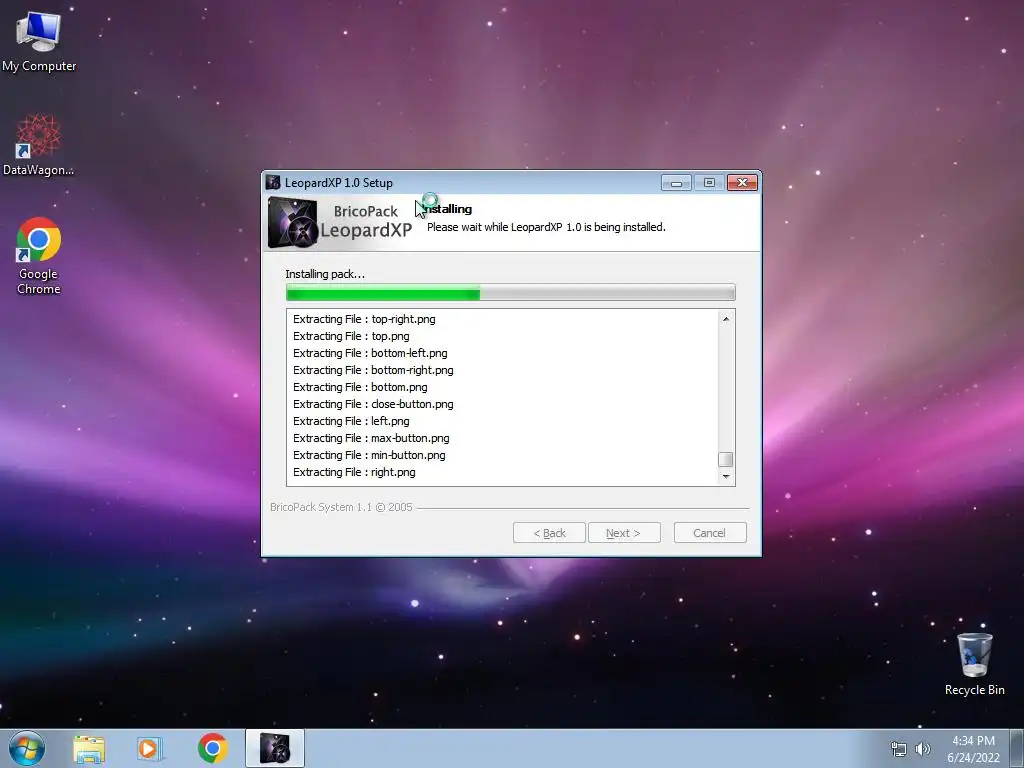This screenshot has height=768, width=1024.
Task: Select log line 'max-button.png'
Action: pyautogui.click(x=371, y=438)
